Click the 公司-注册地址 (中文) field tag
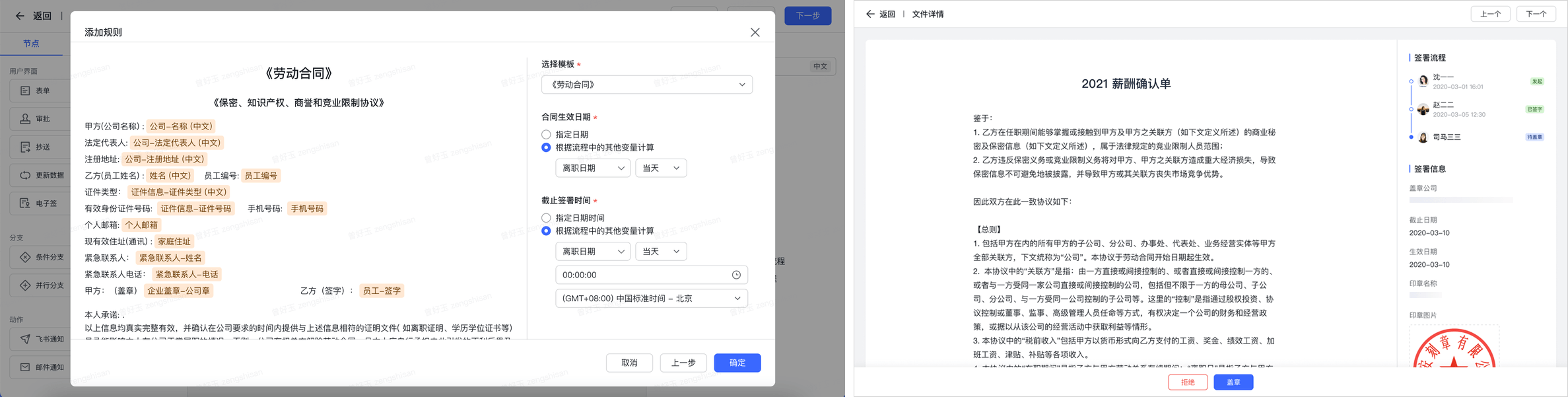 pyautogui.click(x=165, y=159)
